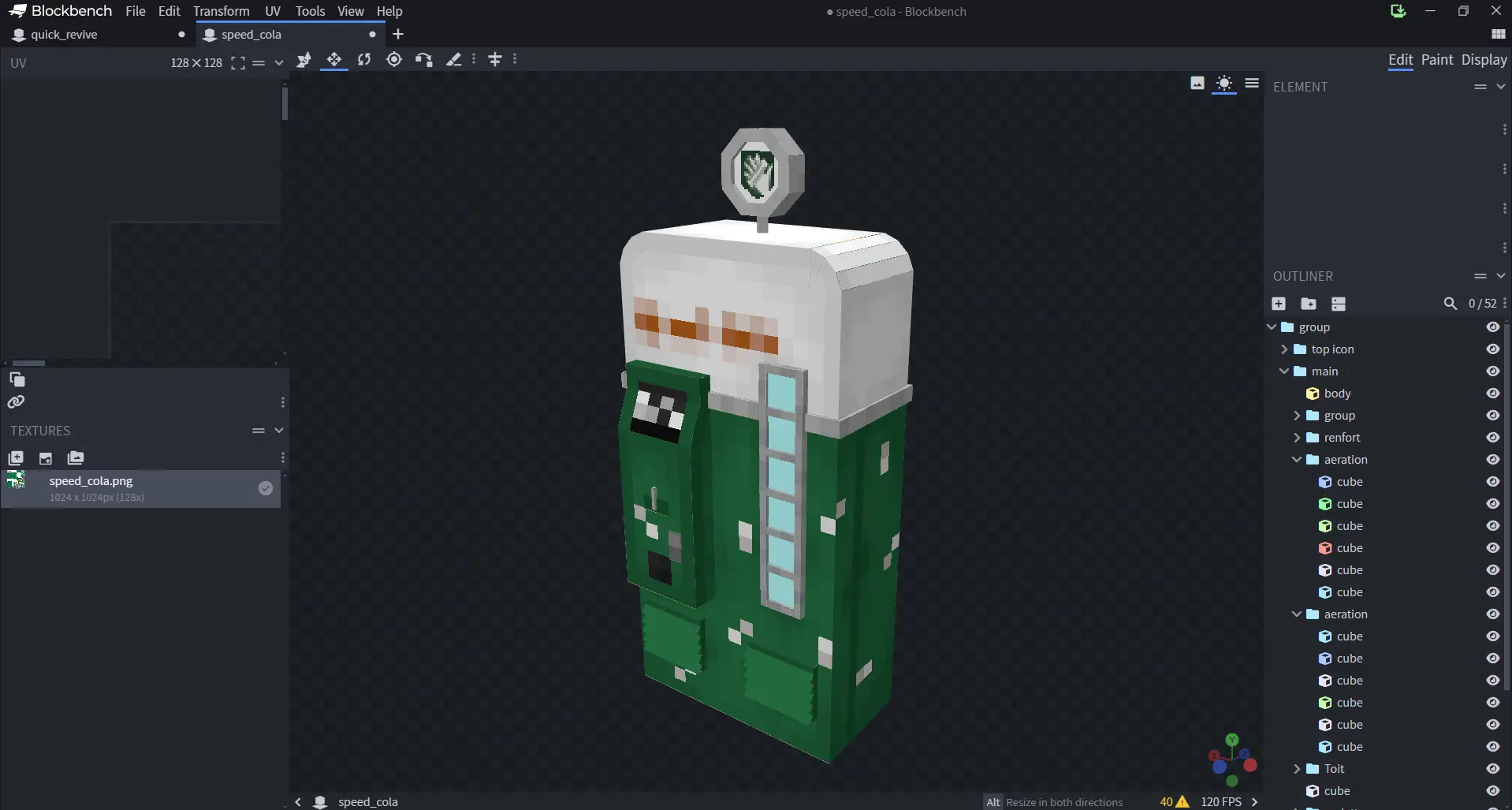Open a new project tab
Viewport: 1512px width, 810px height.
coord(398,34)
